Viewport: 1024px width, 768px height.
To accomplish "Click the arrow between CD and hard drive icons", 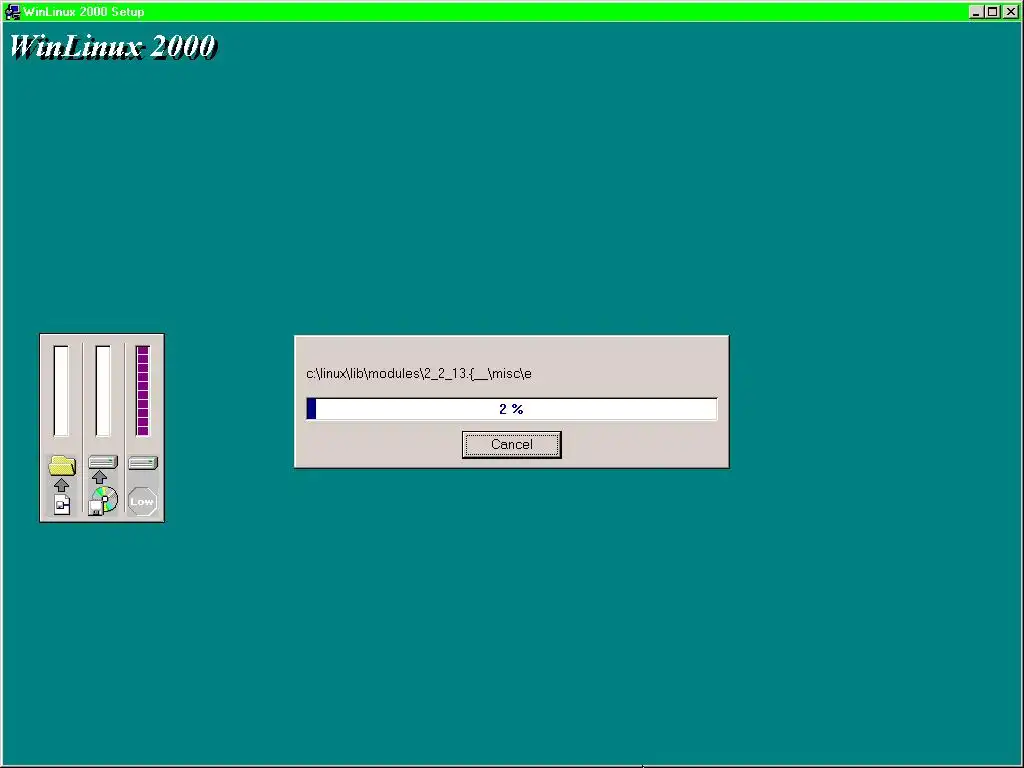I will (x=99, y=477).
